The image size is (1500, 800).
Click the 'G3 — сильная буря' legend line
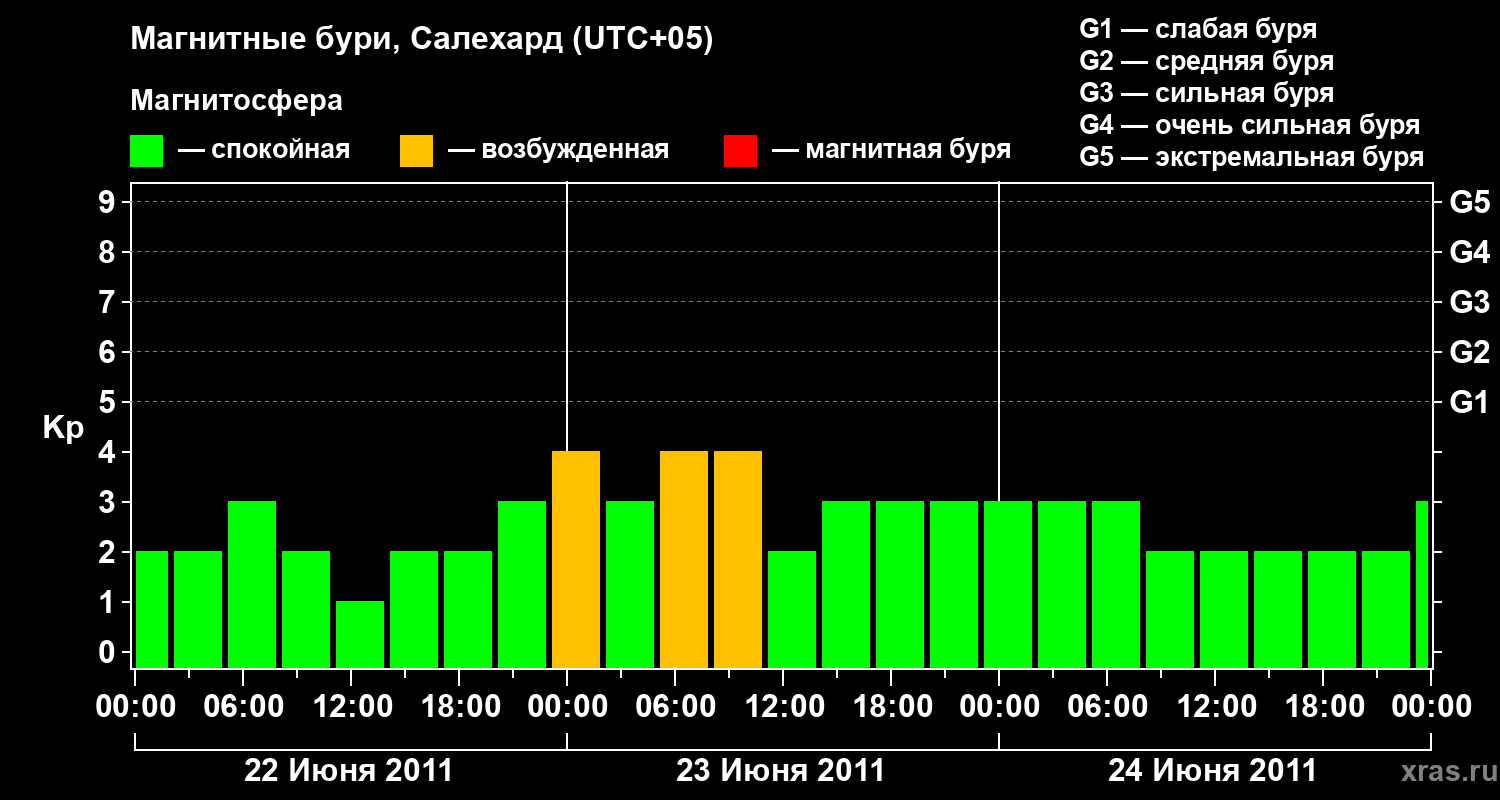(1206, 93)
